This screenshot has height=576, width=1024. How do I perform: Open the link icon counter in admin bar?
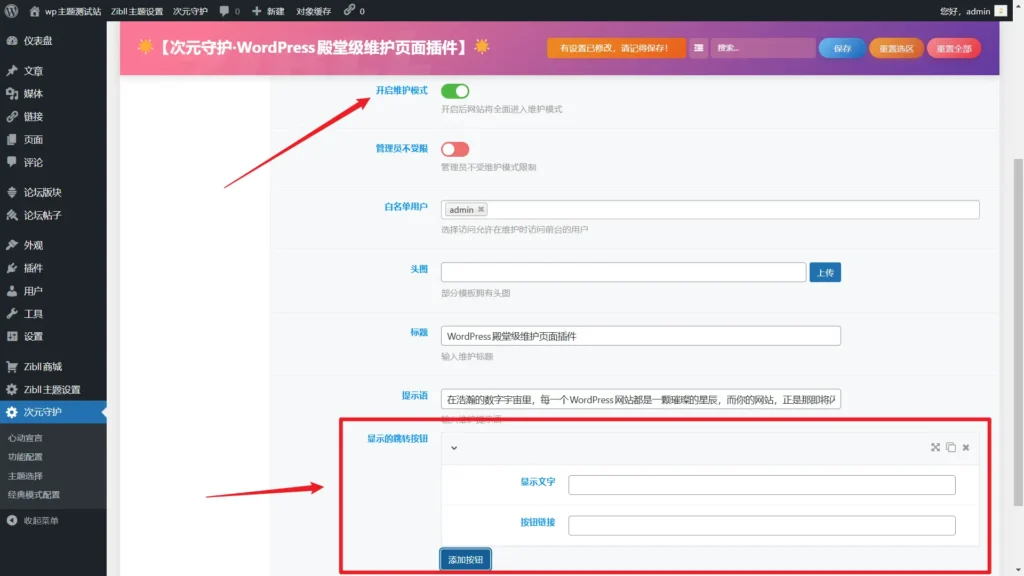pos(354,11)
